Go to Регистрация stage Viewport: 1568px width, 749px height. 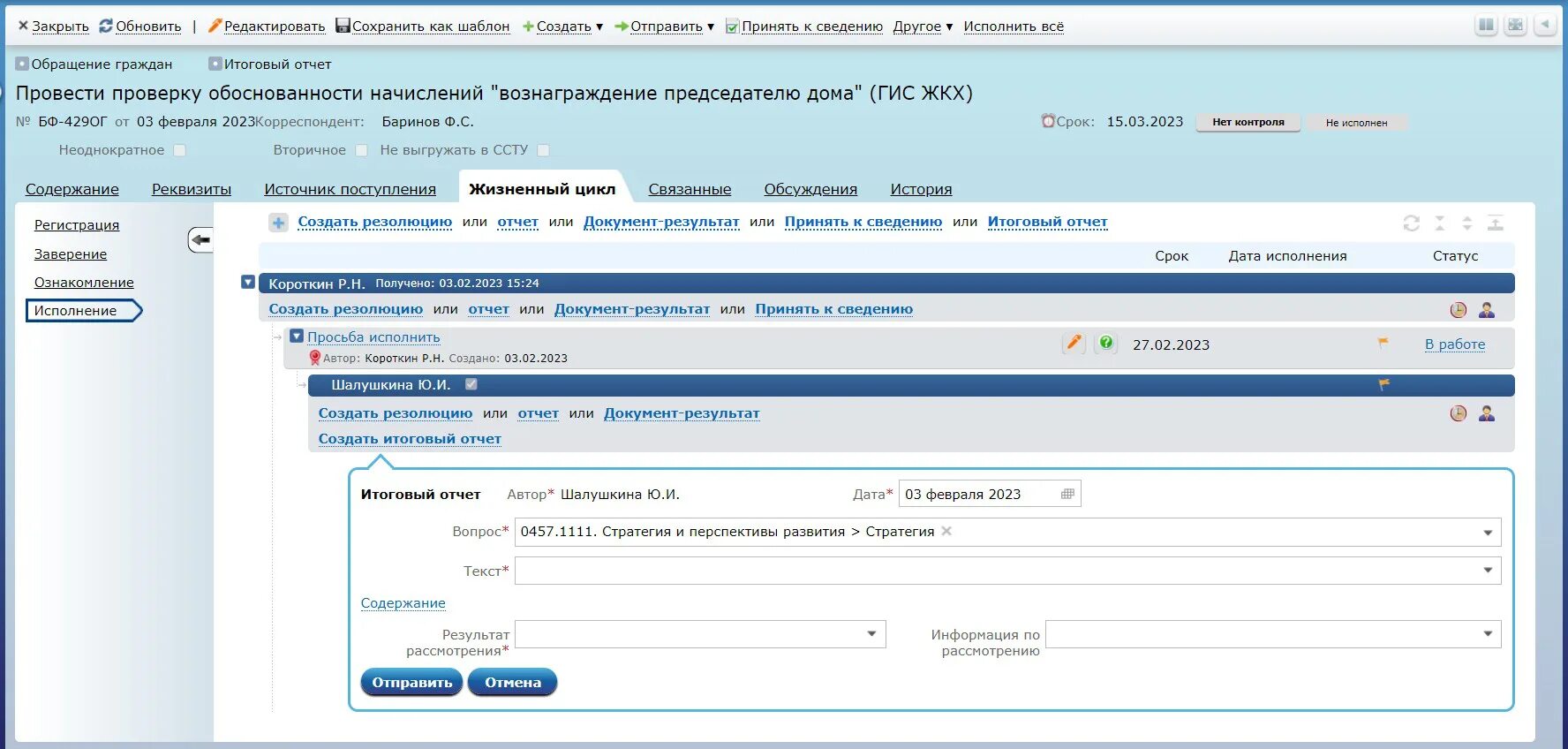[77, 225]
